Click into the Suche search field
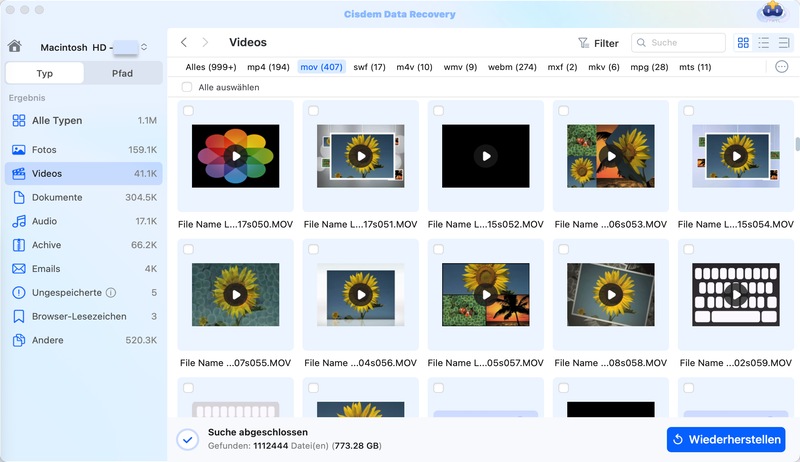 [x=685, y=43]
